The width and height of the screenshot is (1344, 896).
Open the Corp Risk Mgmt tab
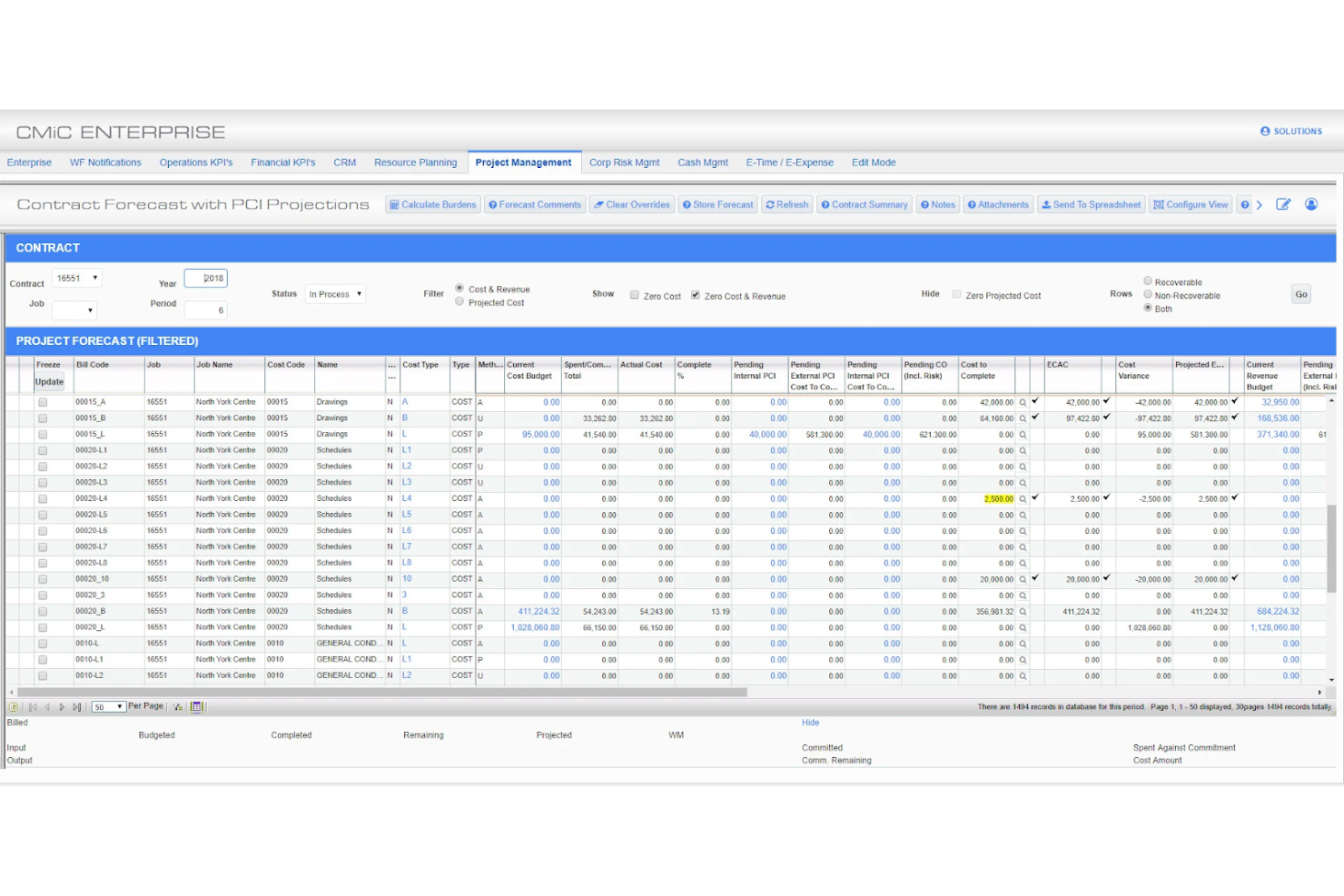click(x=625, y=162)
